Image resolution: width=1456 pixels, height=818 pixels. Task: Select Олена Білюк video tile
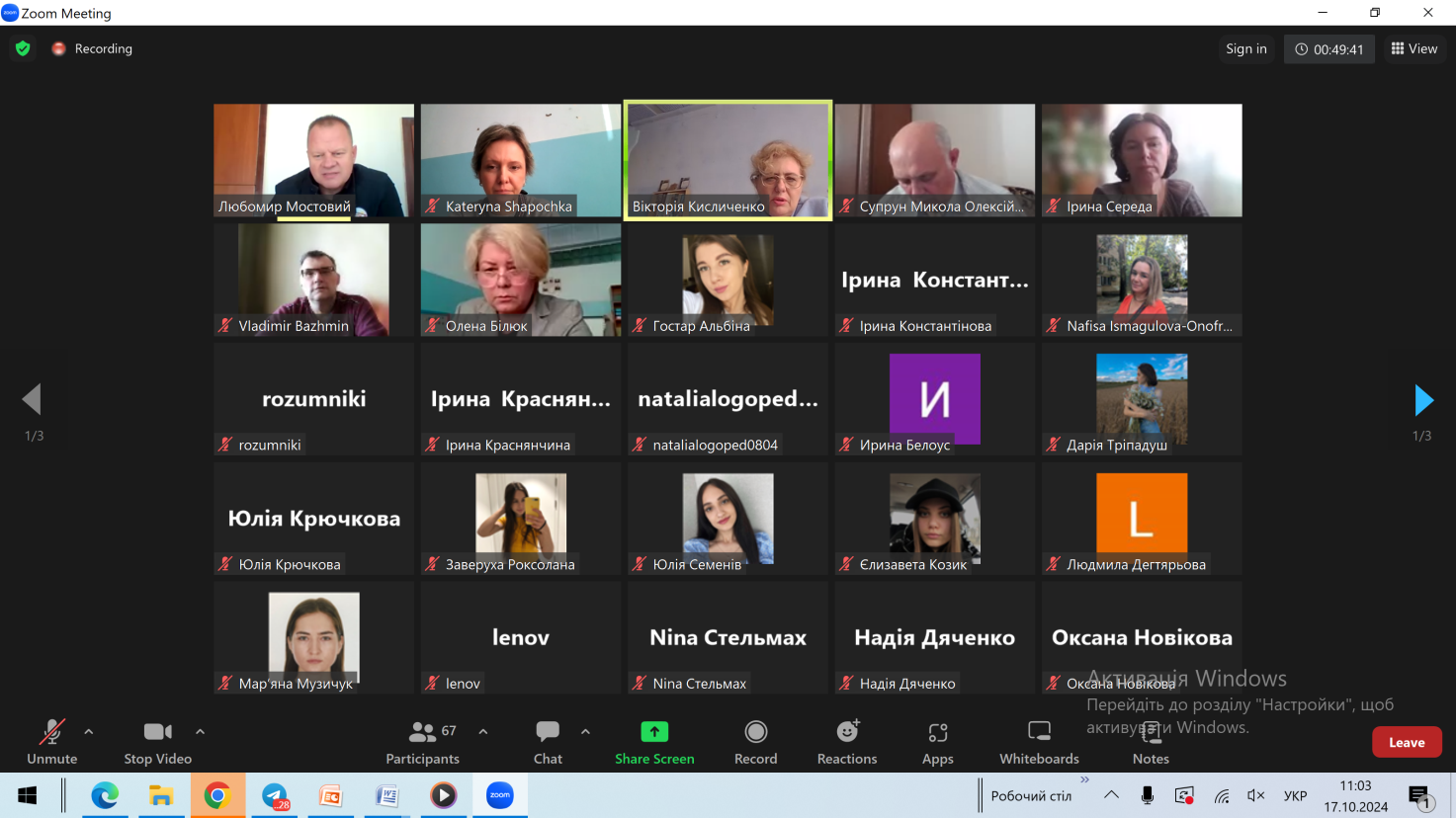521,280
